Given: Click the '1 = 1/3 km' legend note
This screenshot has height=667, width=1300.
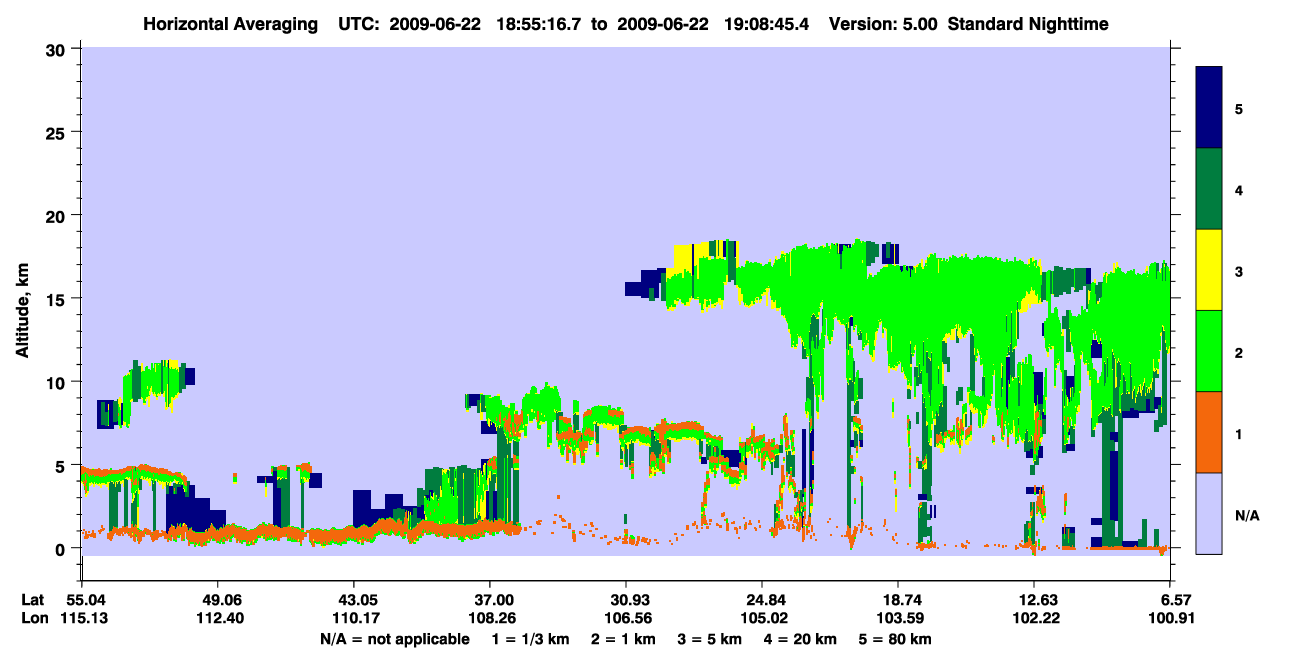Looking at the screenshot, I should point(532,638).
